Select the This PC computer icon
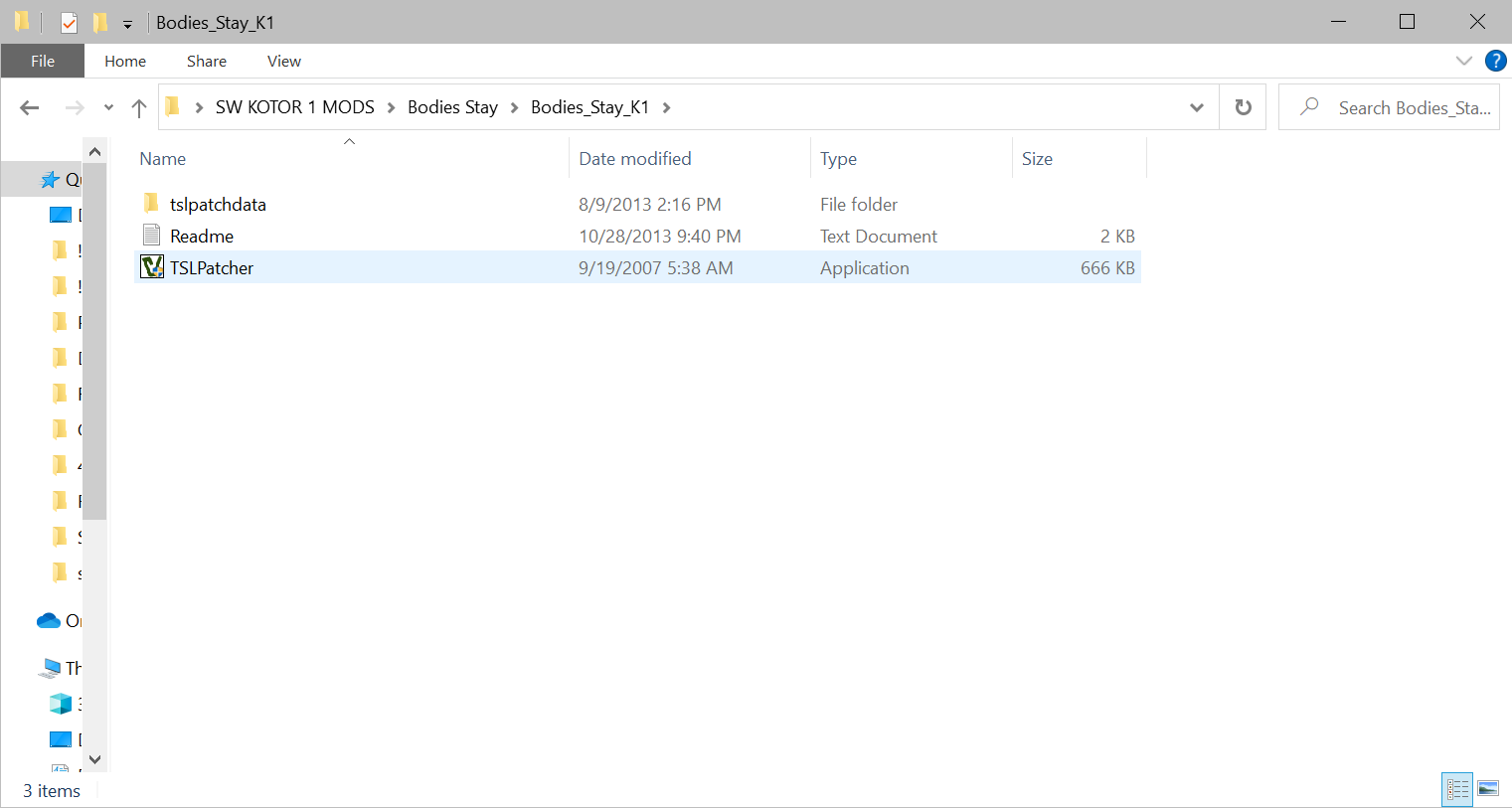1512x808 pixels. click(x=50, y=668)
